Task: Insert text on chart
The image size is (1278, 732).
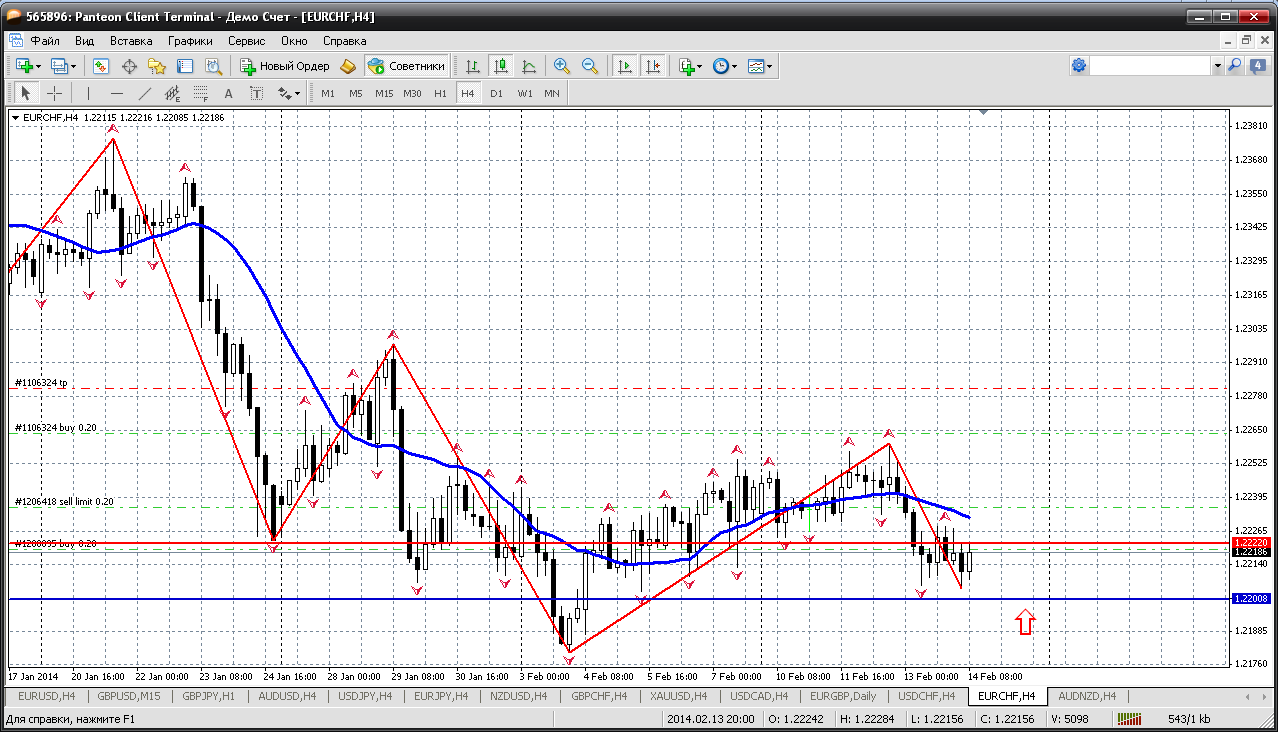Action: tap(228, 93)
